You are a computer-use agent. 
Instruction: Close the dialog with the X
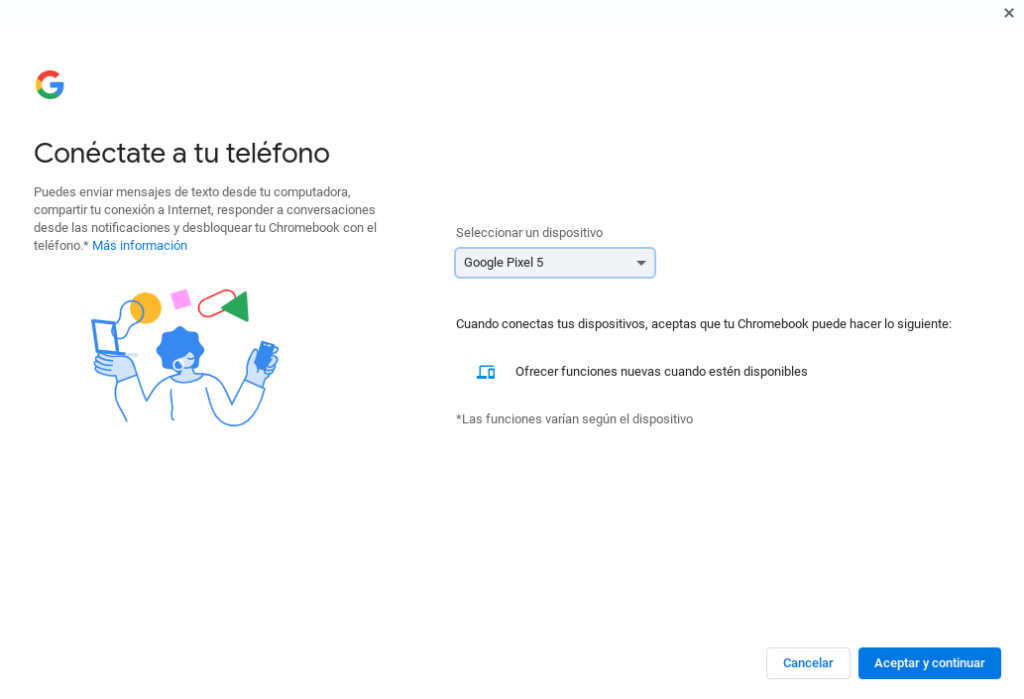click(1008, 13)
